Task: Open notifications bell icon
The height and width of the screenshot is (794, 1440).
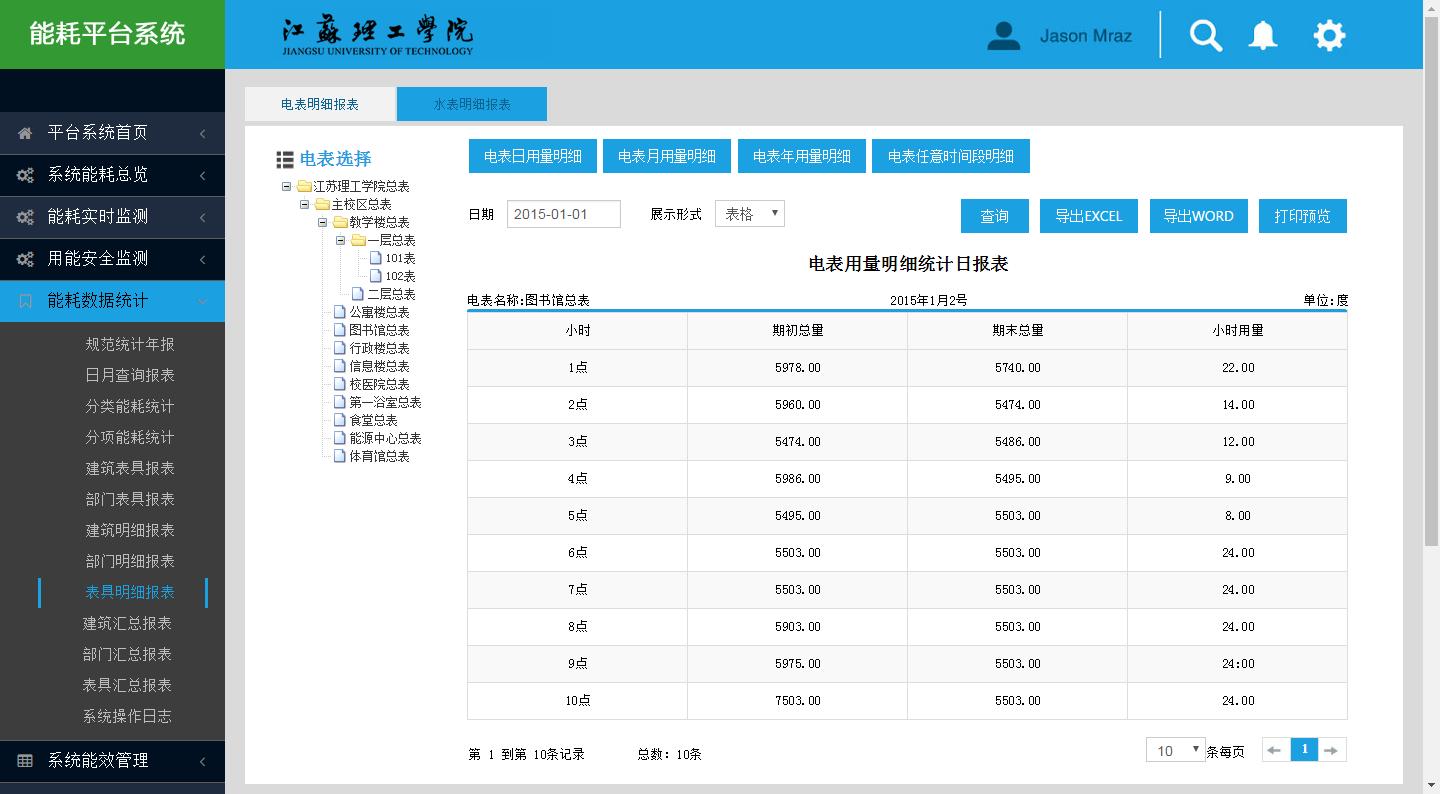Action: point(1263,36)
